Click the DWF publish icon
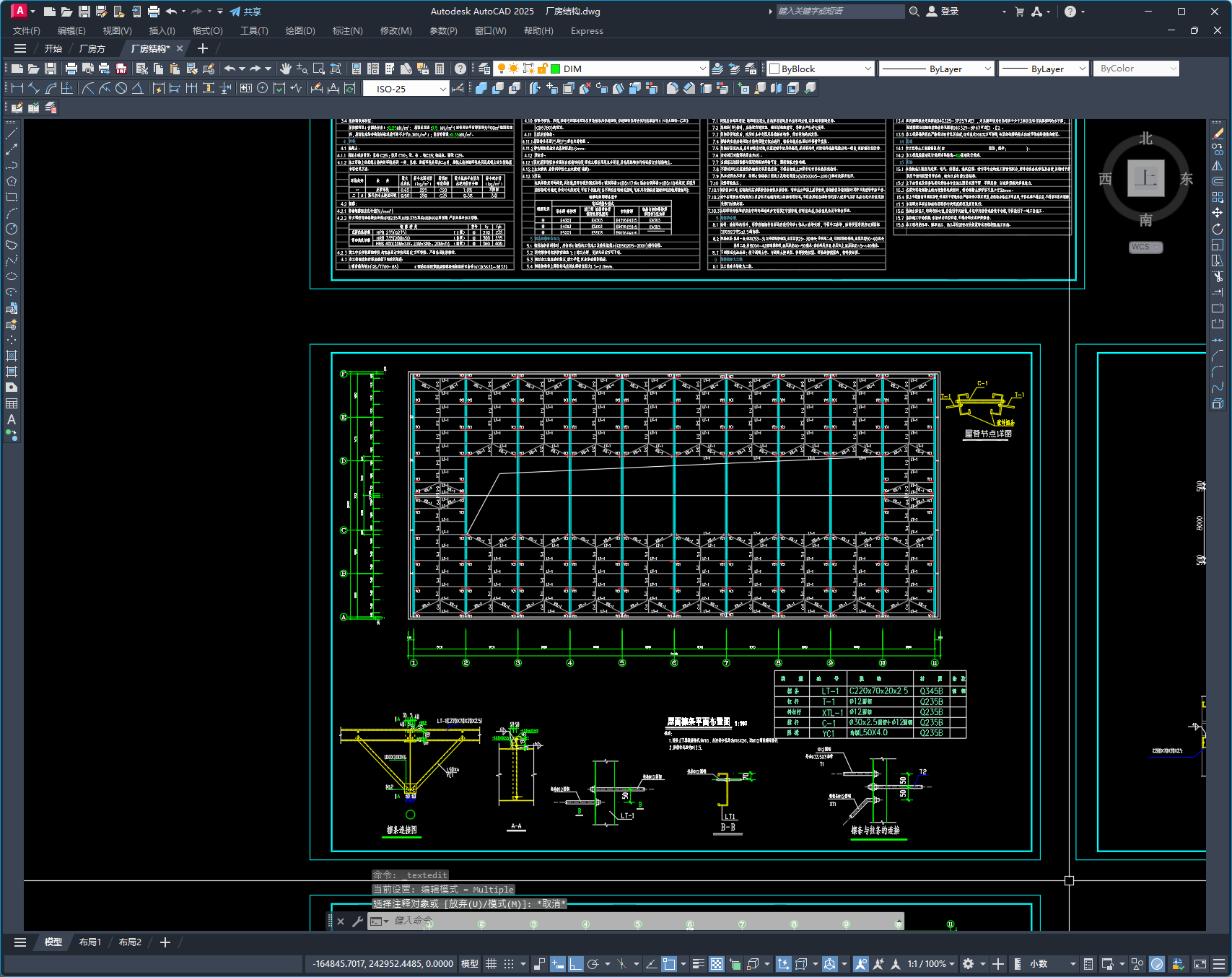The image size is (1232, 977). tap(121, 69)
